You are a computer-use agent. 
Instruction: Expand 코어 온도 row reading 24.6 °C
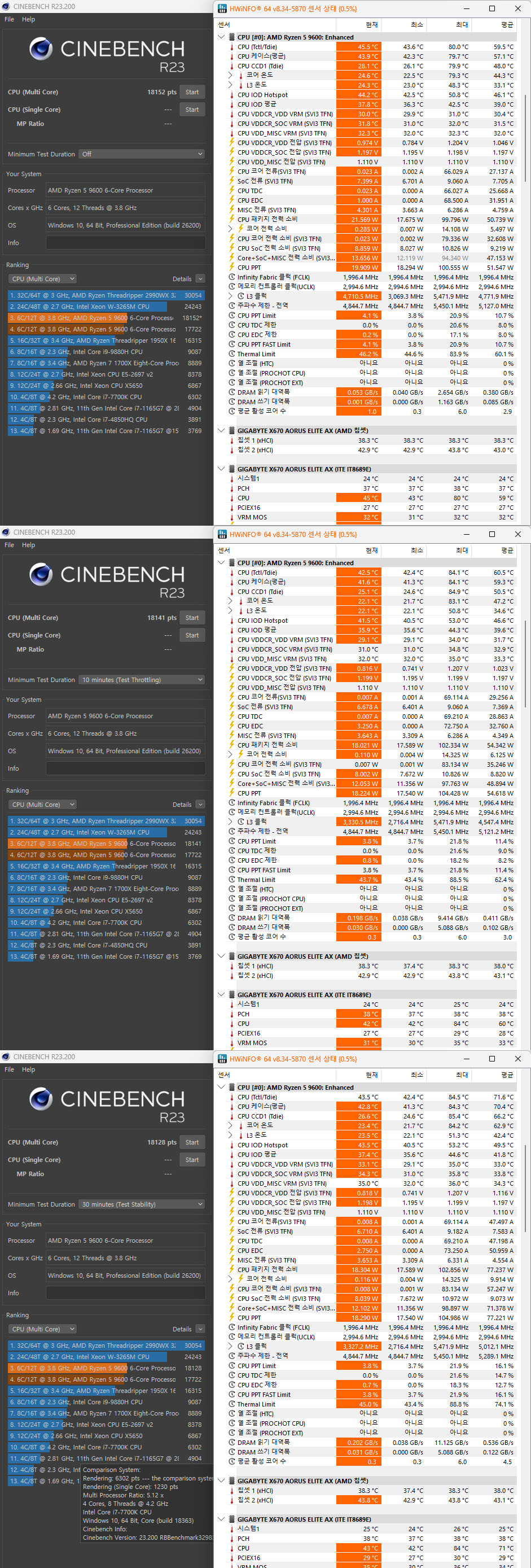click(x=230, y=76)
